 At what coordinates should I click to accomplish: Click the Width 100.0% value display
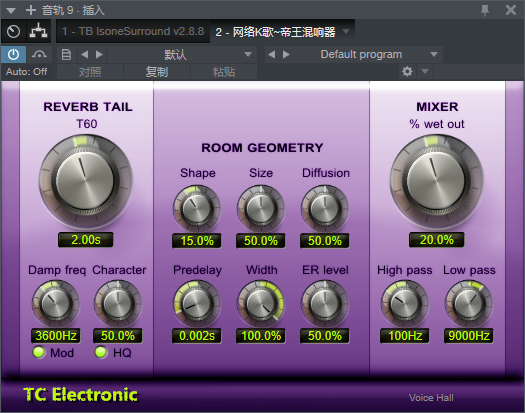[261, 336]
